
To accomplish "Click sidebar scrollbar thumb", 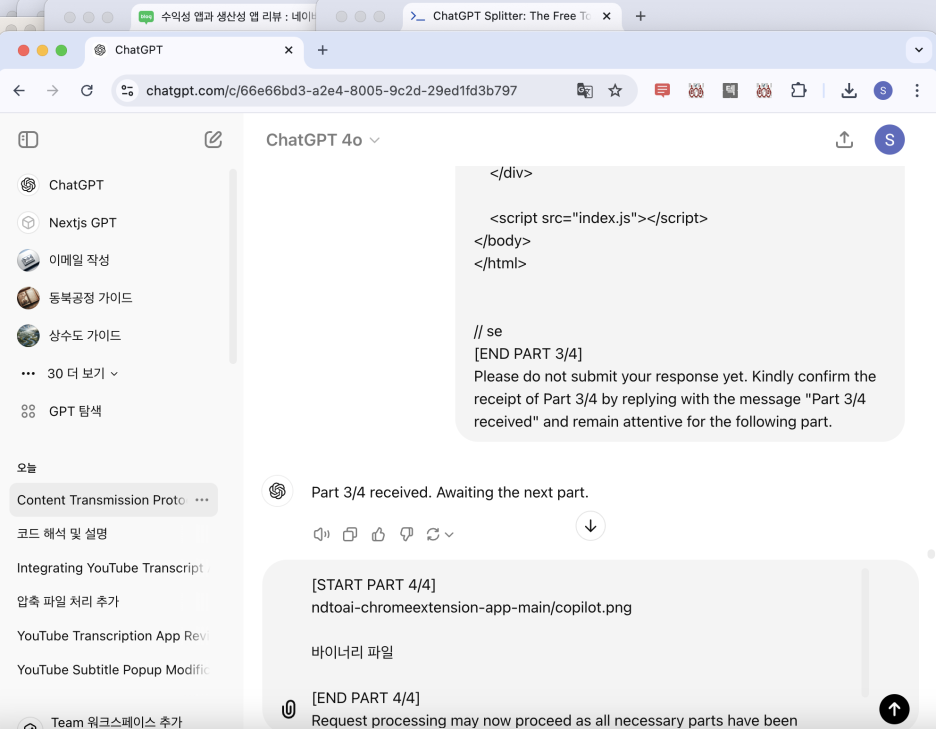I will click(x=233, y=266).
